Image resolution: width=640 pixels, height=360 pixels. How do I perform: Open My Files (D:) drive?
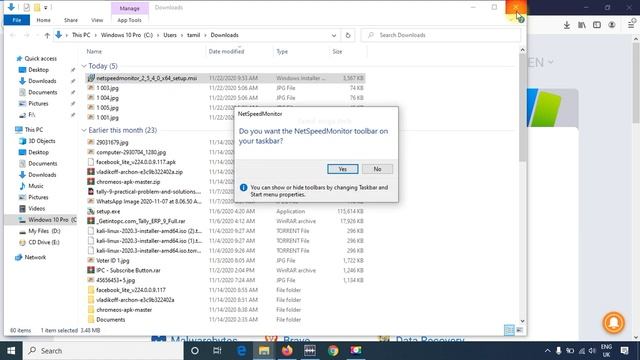(44, 231)
